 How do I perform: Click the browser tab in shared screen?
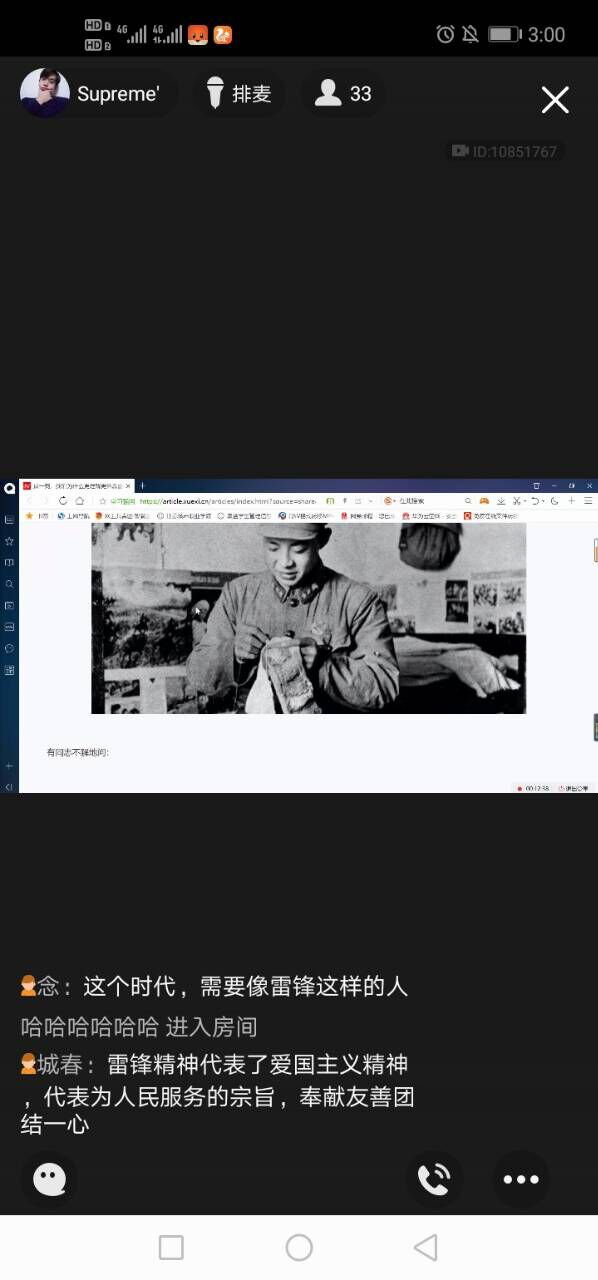[x=77, y=486]
